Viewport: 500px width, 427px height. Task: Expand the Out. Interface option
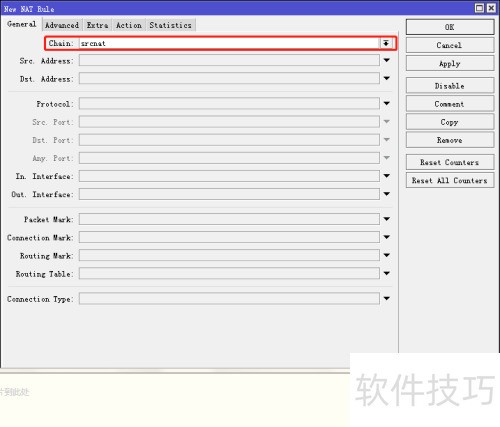387,194
